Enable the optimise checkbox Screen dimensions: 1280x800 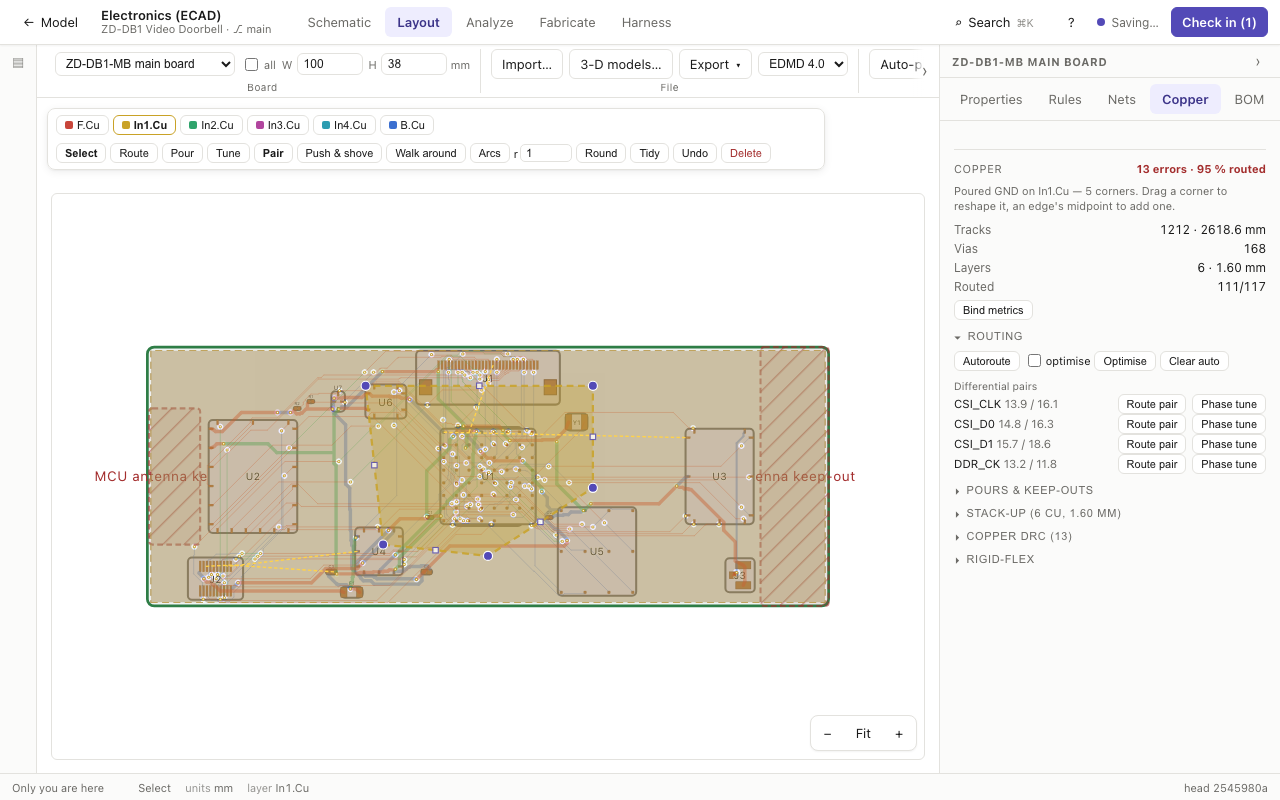pyautogui.click(x=1035, y=361)
